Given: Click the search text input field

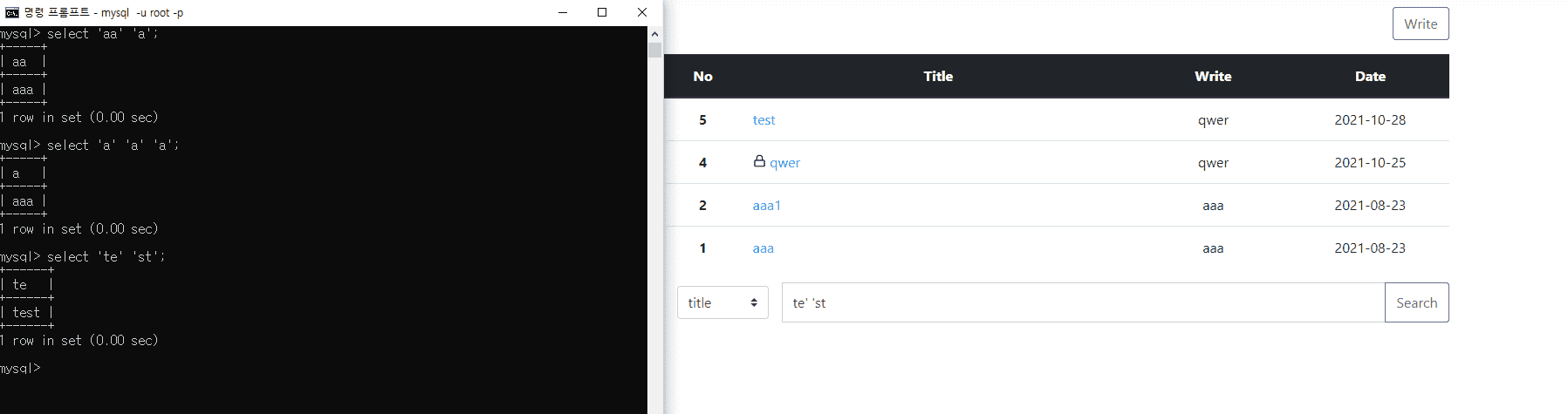Looking at the screenshot, I should [x=1082, y=302].
